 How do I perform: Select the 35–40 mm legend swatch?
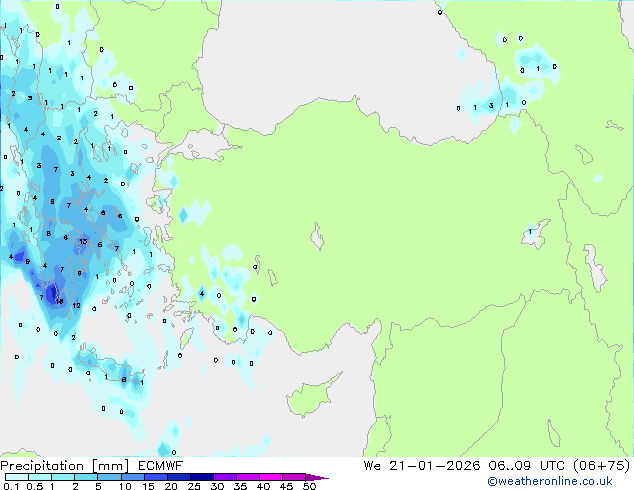click(x=247, y=477)
